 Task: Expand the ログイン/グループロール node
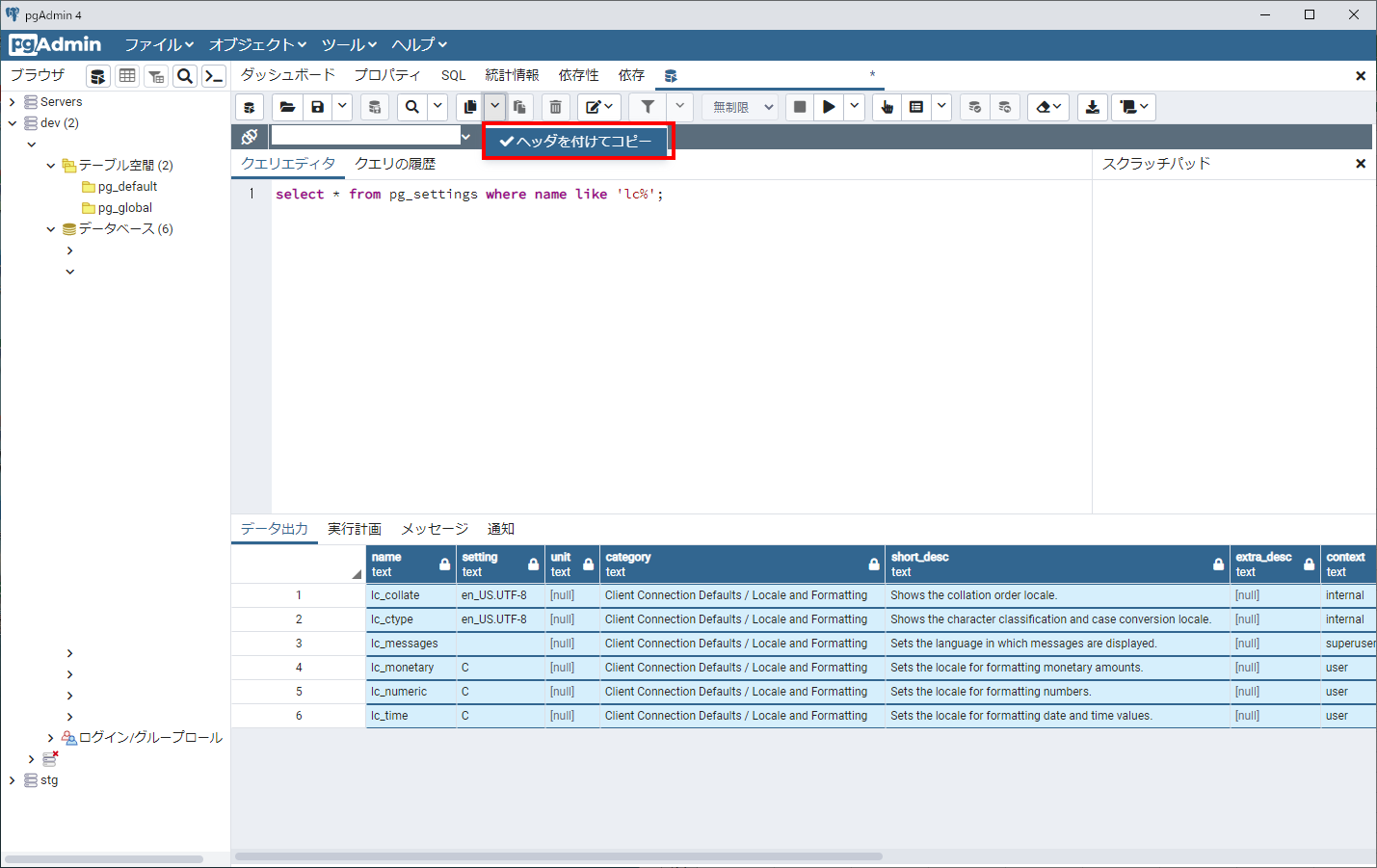(51, 738)
